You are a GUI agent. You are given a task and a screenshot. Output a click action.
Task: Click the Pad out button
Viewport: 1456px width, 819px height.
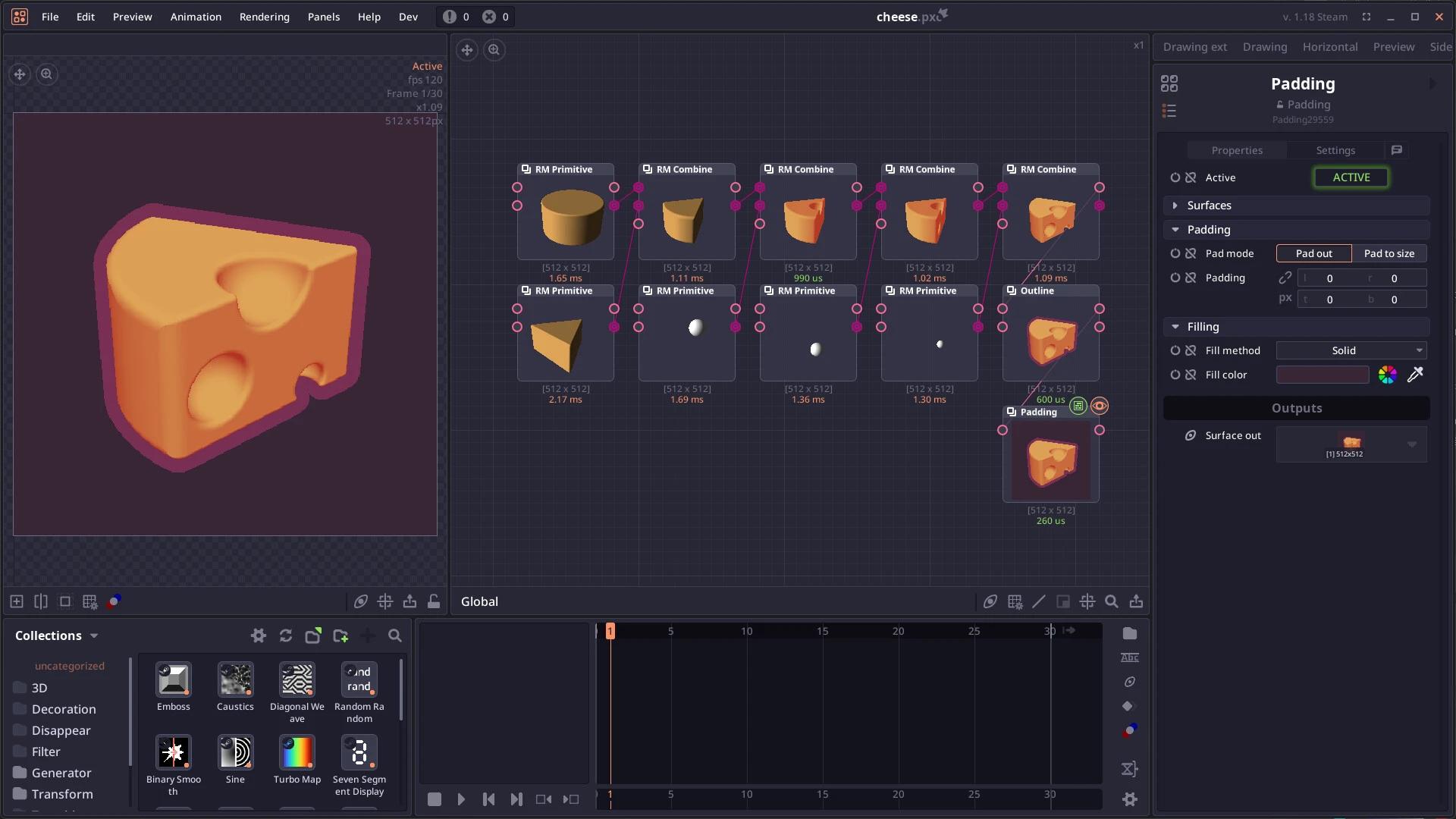tap(1313, 253)
